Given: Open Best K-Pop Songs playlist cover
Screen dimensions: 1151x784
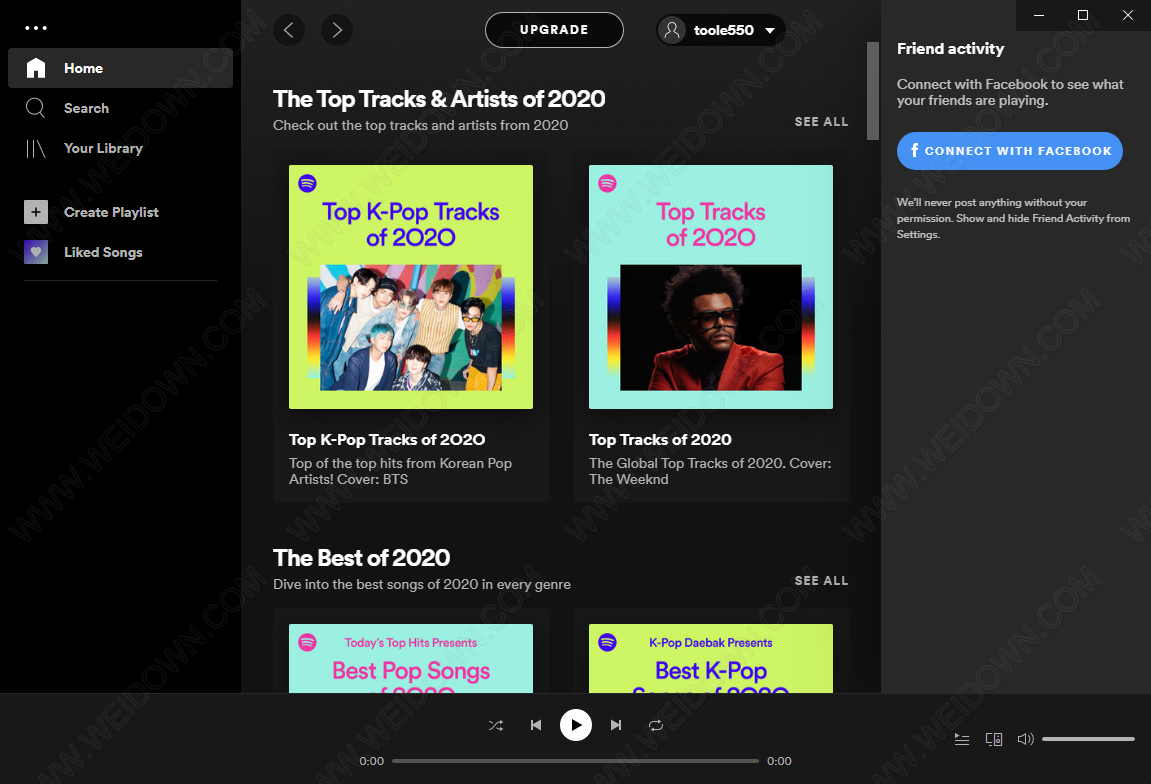Looking at the screenshot, I should tap(711, 658).
